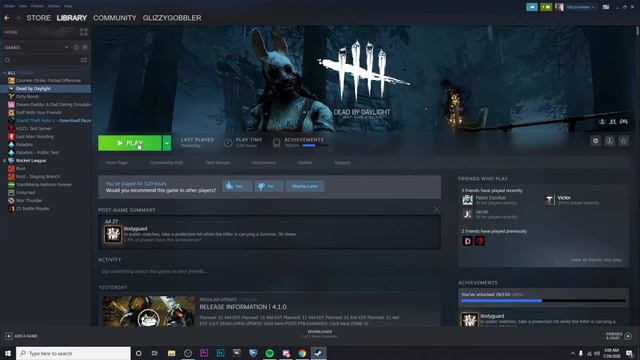Click the release update news thumbnail

coord(149,311)
